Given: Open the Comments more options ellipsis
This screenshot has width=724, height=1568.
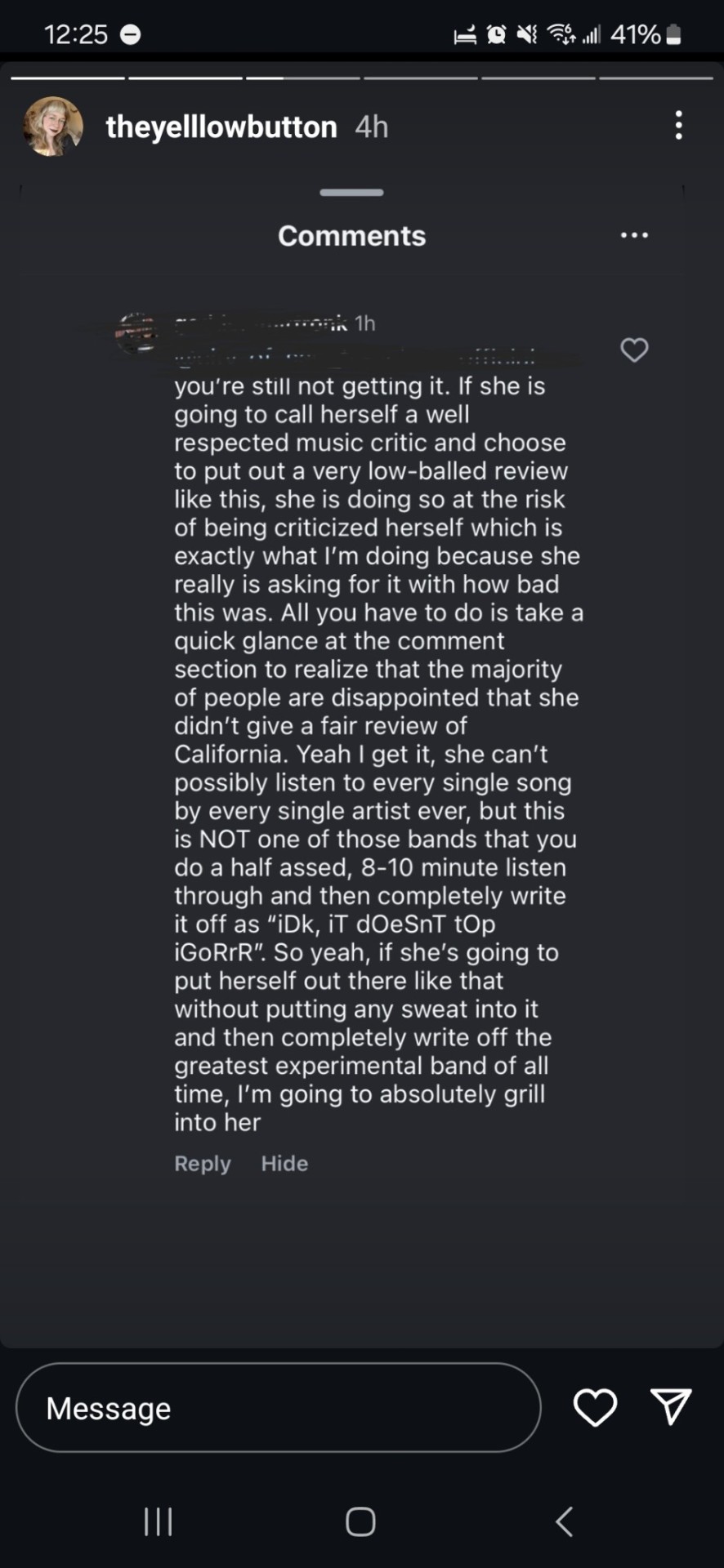Looking at the screenshot, I should pyautogui.click(x=634, y=235).
